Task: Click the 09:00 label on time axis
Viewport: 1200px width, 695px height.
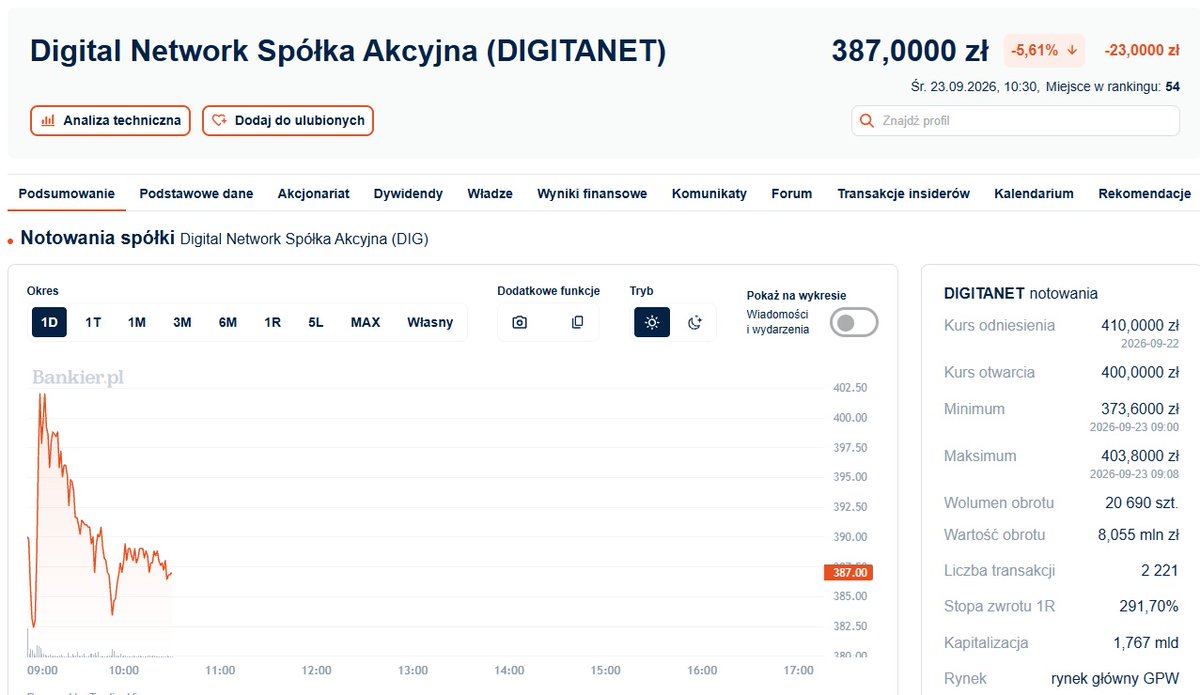Action: pyautogui.click(x=42, y=670)
